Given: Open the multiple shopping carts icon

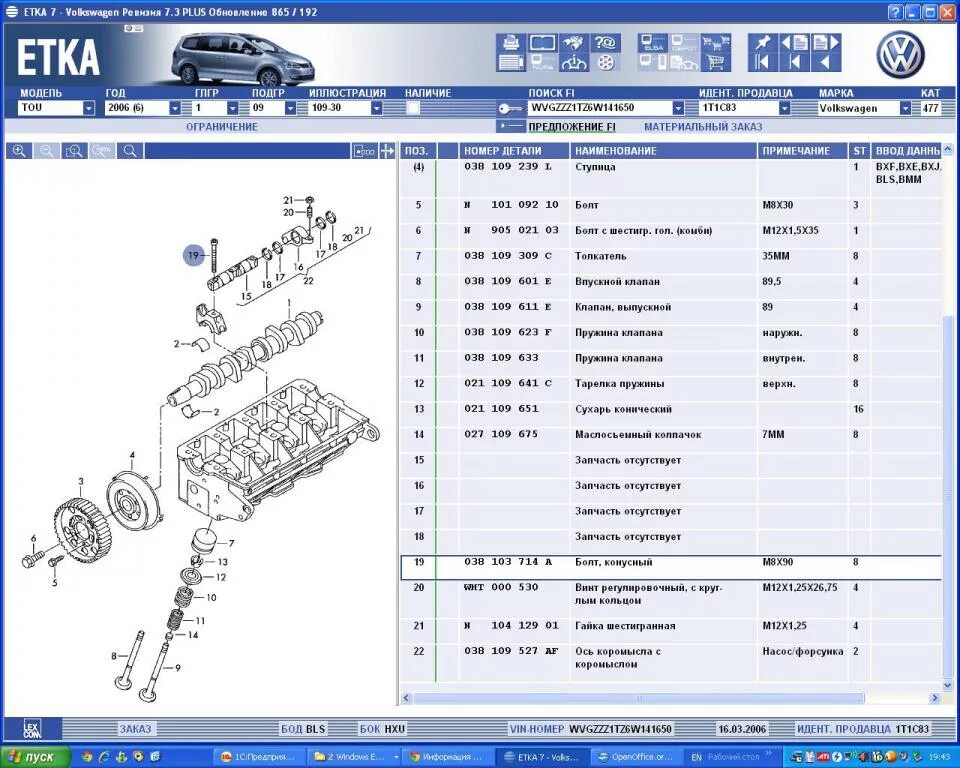Looking at the screenshot, I should pos(716,43).
